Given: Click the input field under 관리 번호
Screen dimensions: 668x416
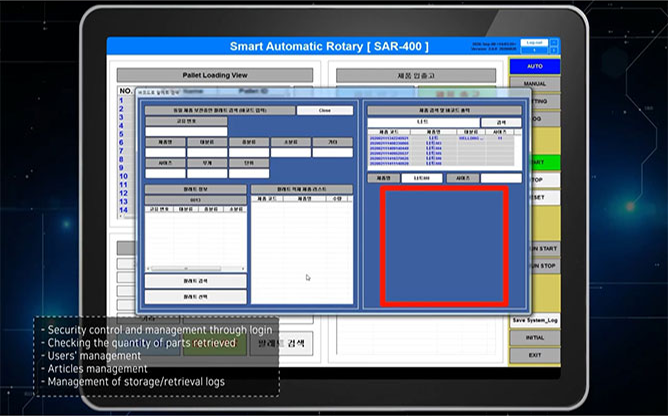Looking at the screenshot, I should (x=186, y=131).
